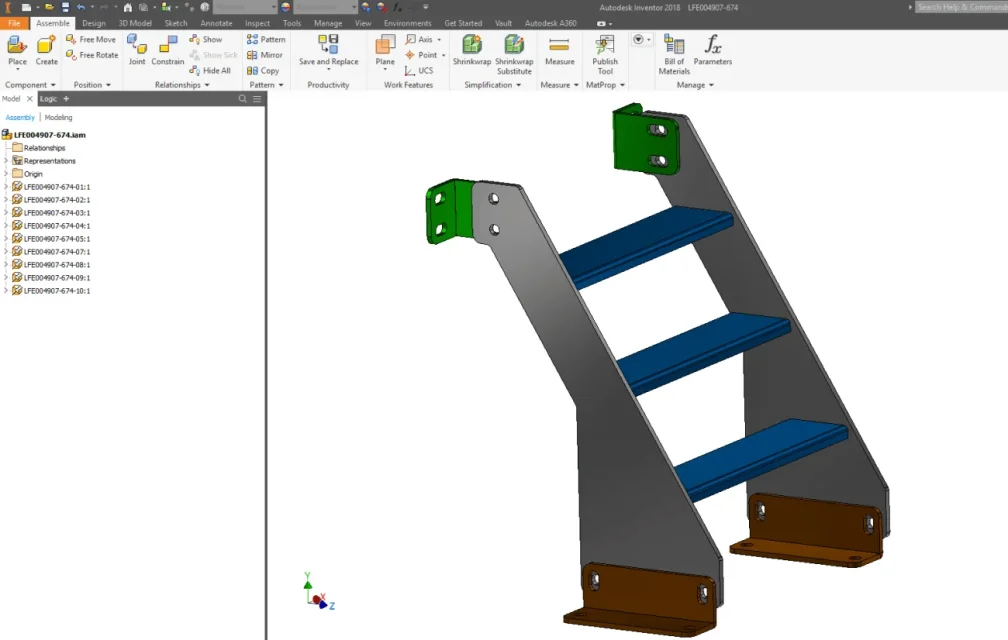This screenshot has width=1008, height=640.
Task: Open the Constrain tool
Action: pos(168,49)
